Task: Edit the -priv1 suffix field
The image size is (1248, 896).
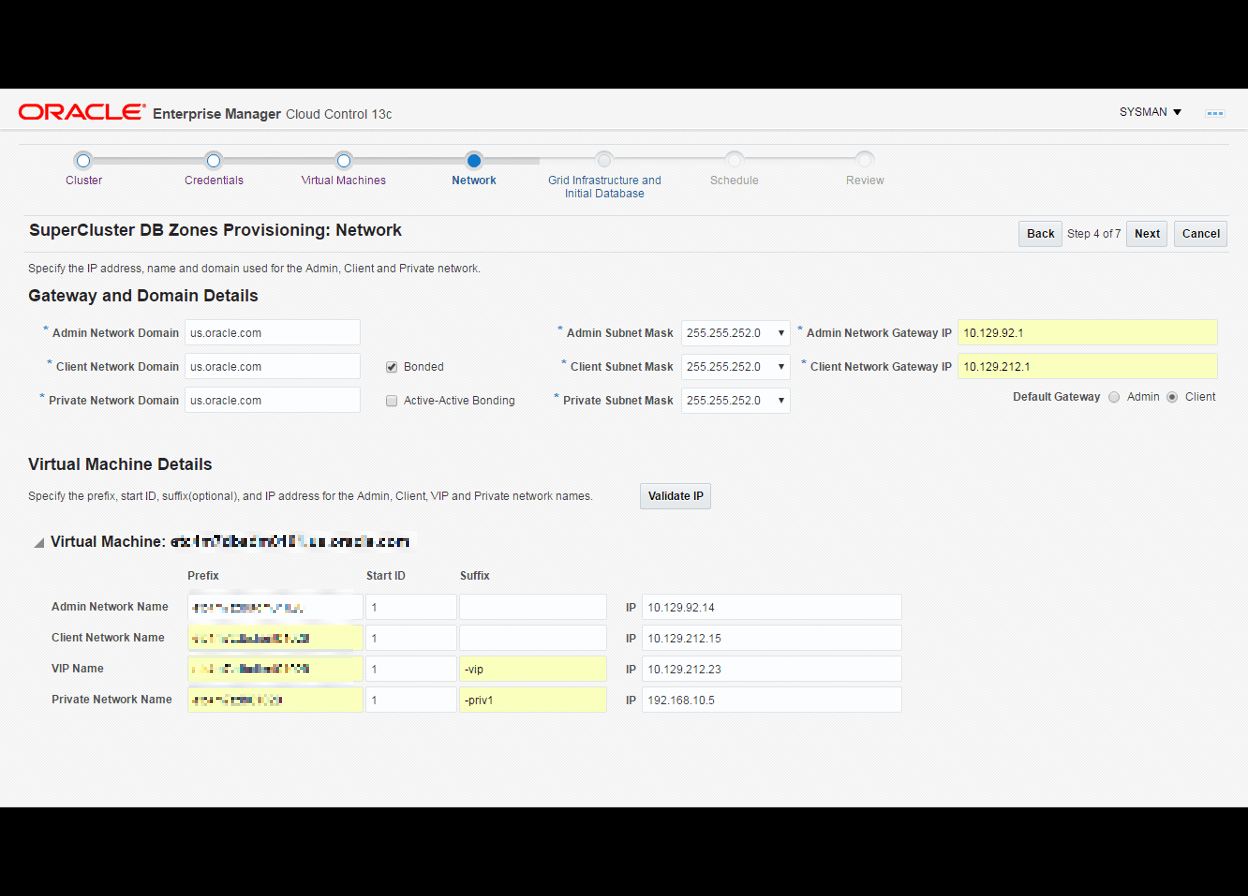Action: click(x=533, y=700)
